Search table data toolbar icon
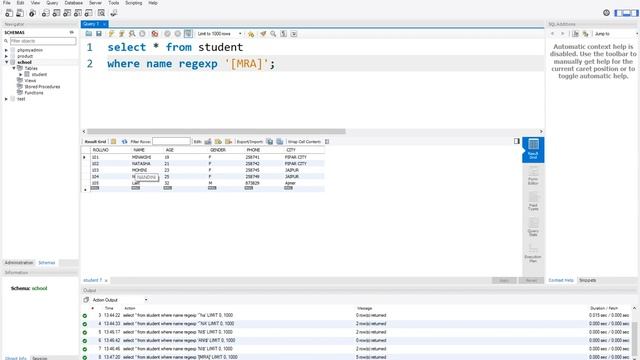Image resolution: width=640 pixels, height=360 pixels. coord(101,13)
